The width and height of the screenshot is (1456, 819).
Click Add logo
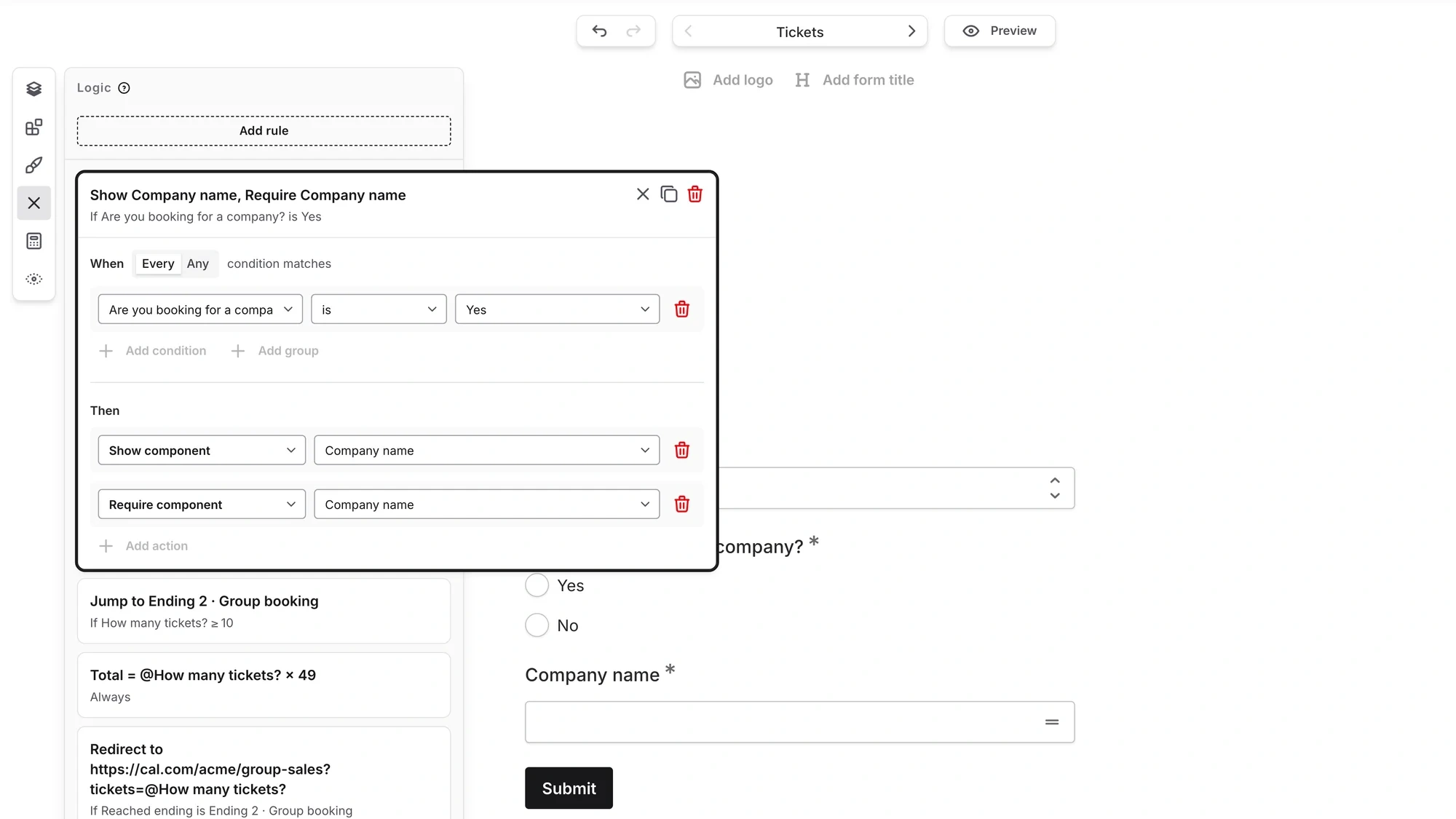pos(729,80)
